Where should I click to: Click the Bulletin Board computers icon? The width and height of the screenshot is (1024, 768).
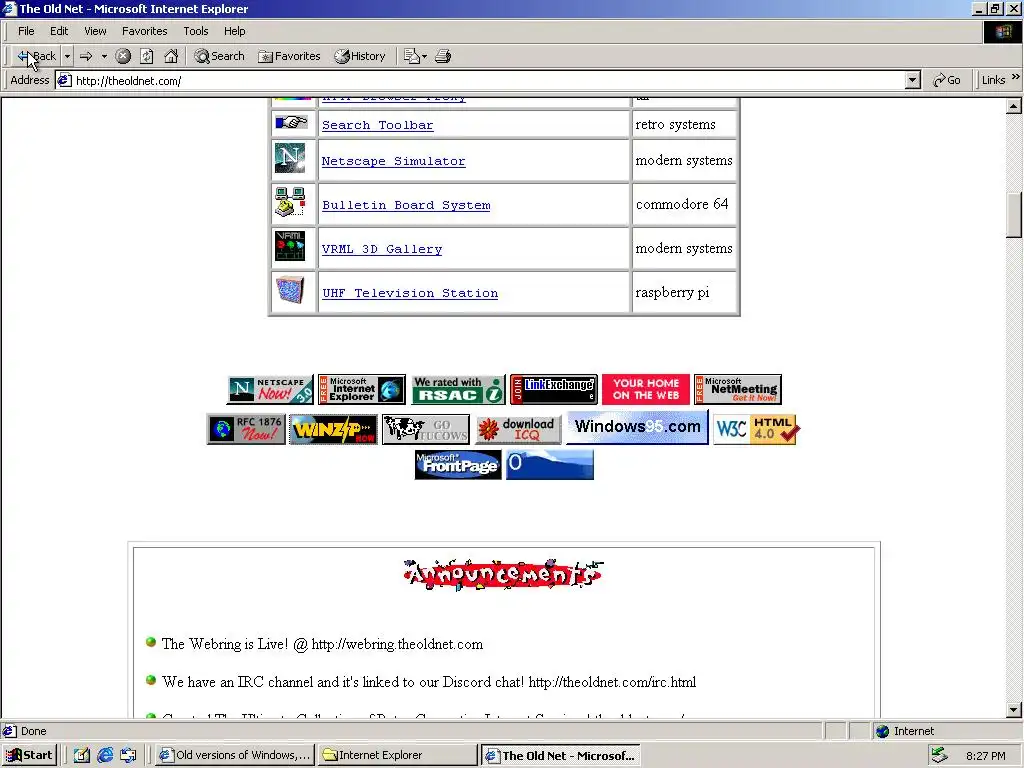click(x=290, y=202)
